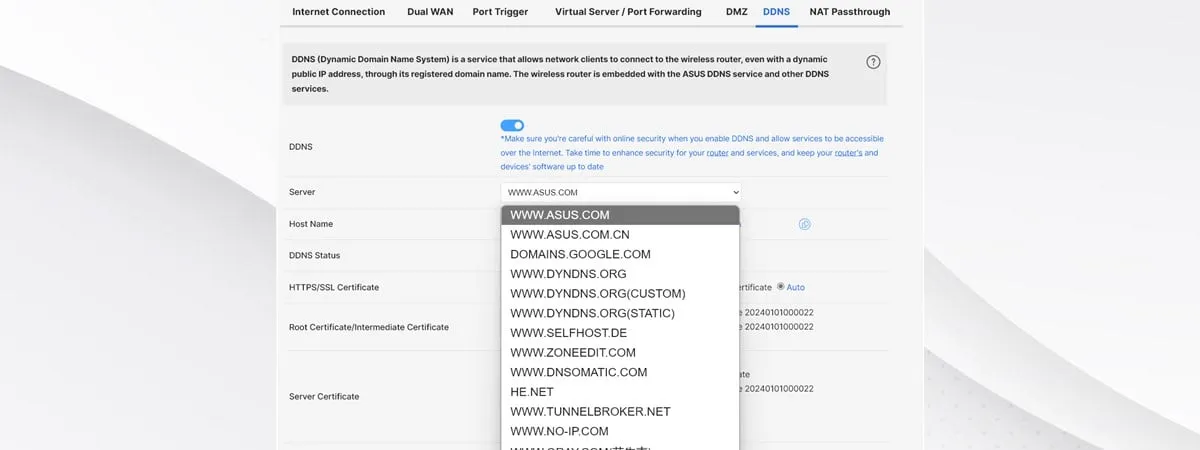Pick WWW.NO-IP.COM from the dropdown list
1200x450 pixels.
point(559,431)
